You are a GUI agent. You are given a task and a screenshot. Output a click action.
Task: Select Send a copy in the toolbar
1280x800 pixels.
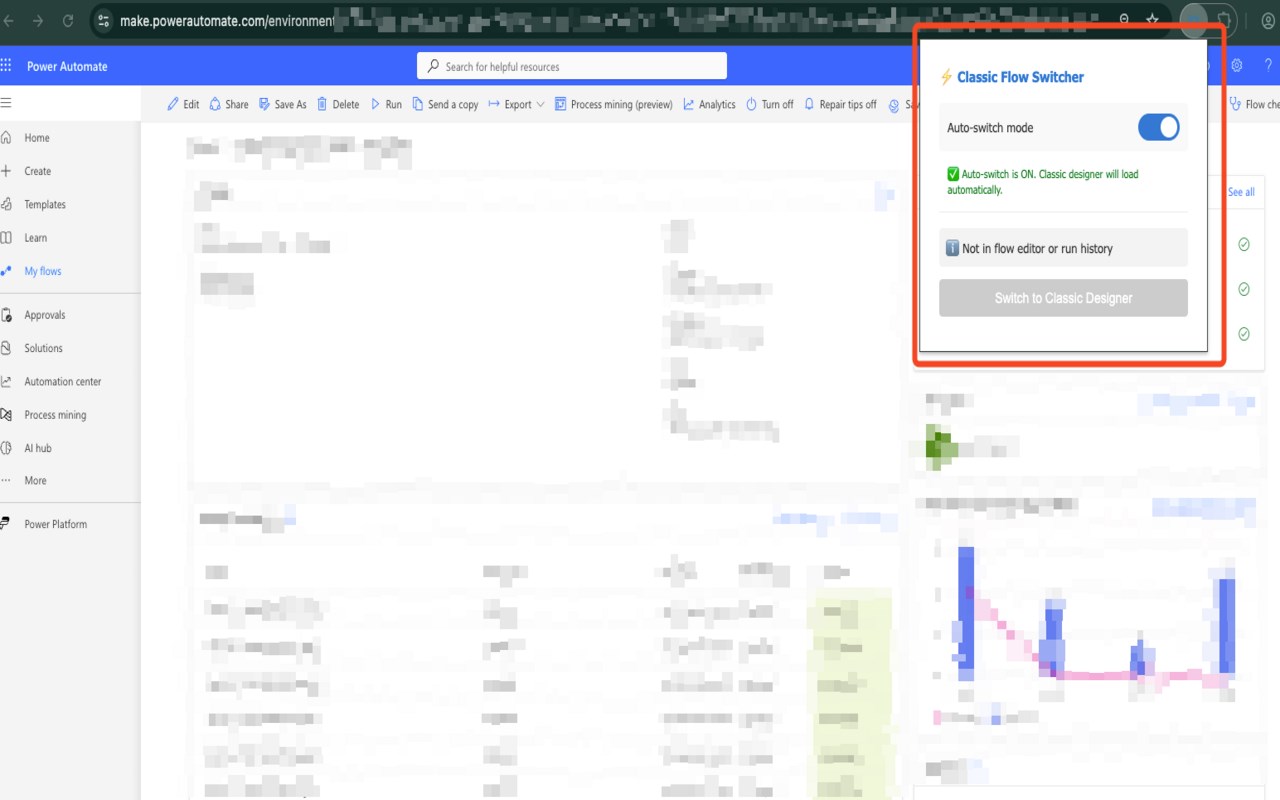pyautogui.click(x=445, y=104)
